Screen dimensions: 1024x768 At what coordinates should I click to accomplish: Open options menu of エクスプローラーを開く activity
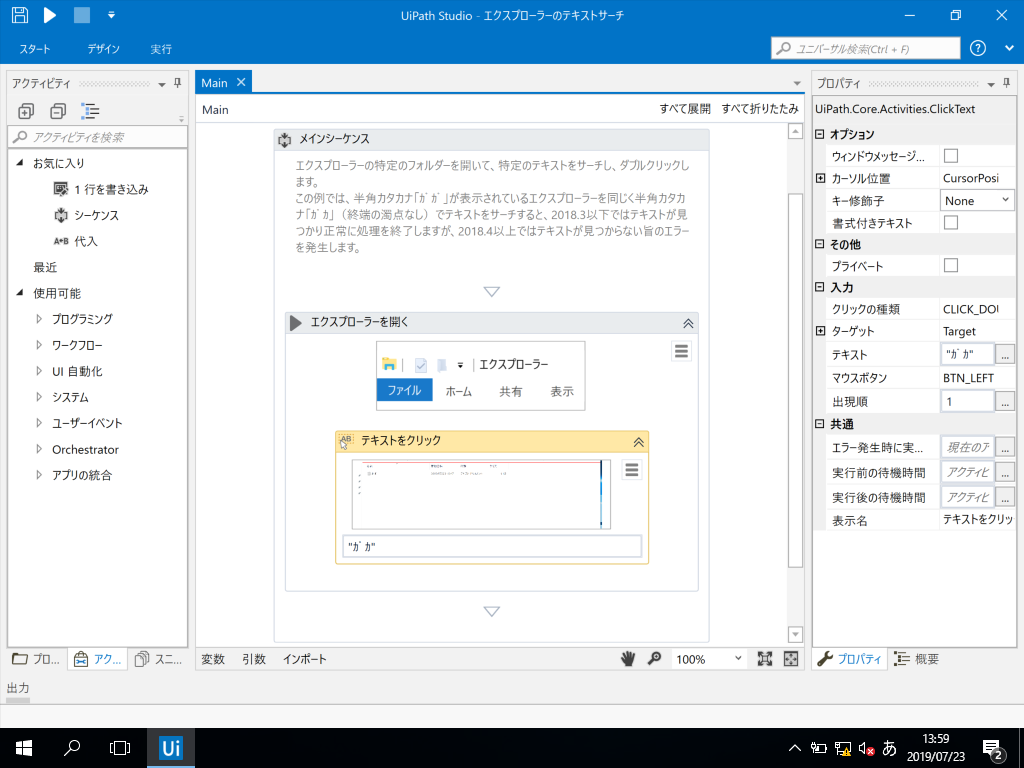(681, 351)
